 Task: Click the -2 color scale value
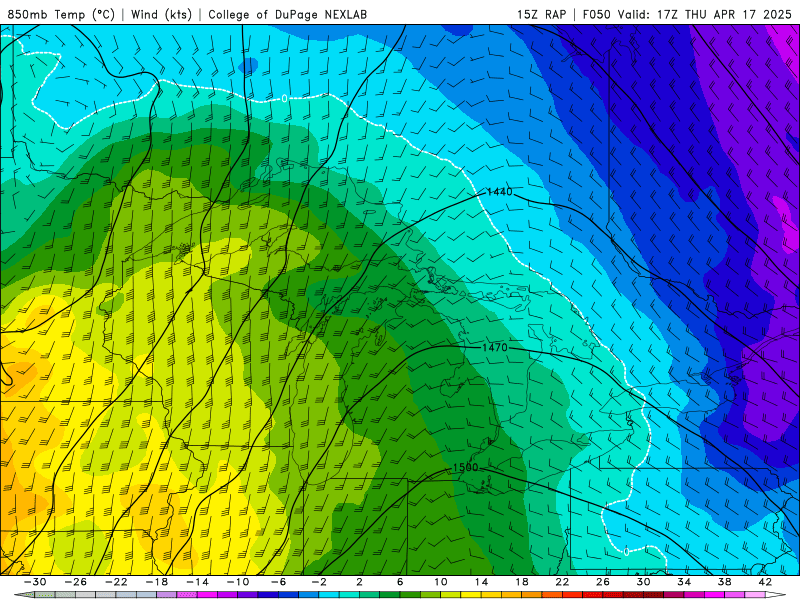coord(319,582)
